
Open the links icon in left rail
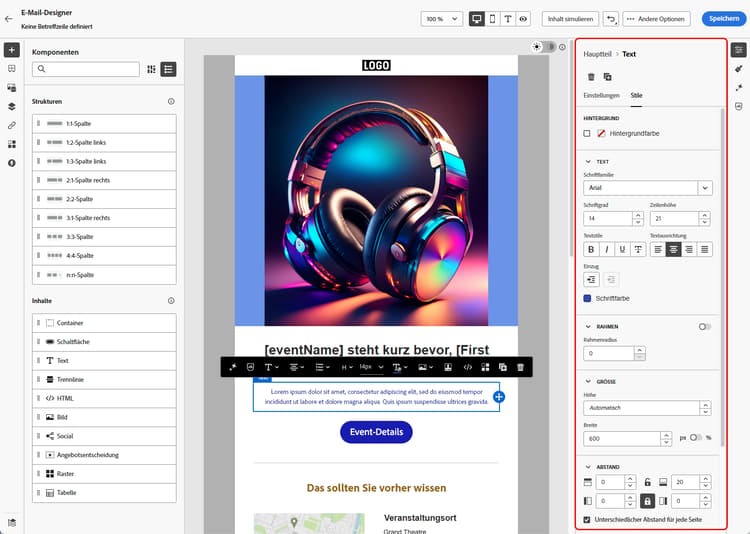[x=11, y=125]
